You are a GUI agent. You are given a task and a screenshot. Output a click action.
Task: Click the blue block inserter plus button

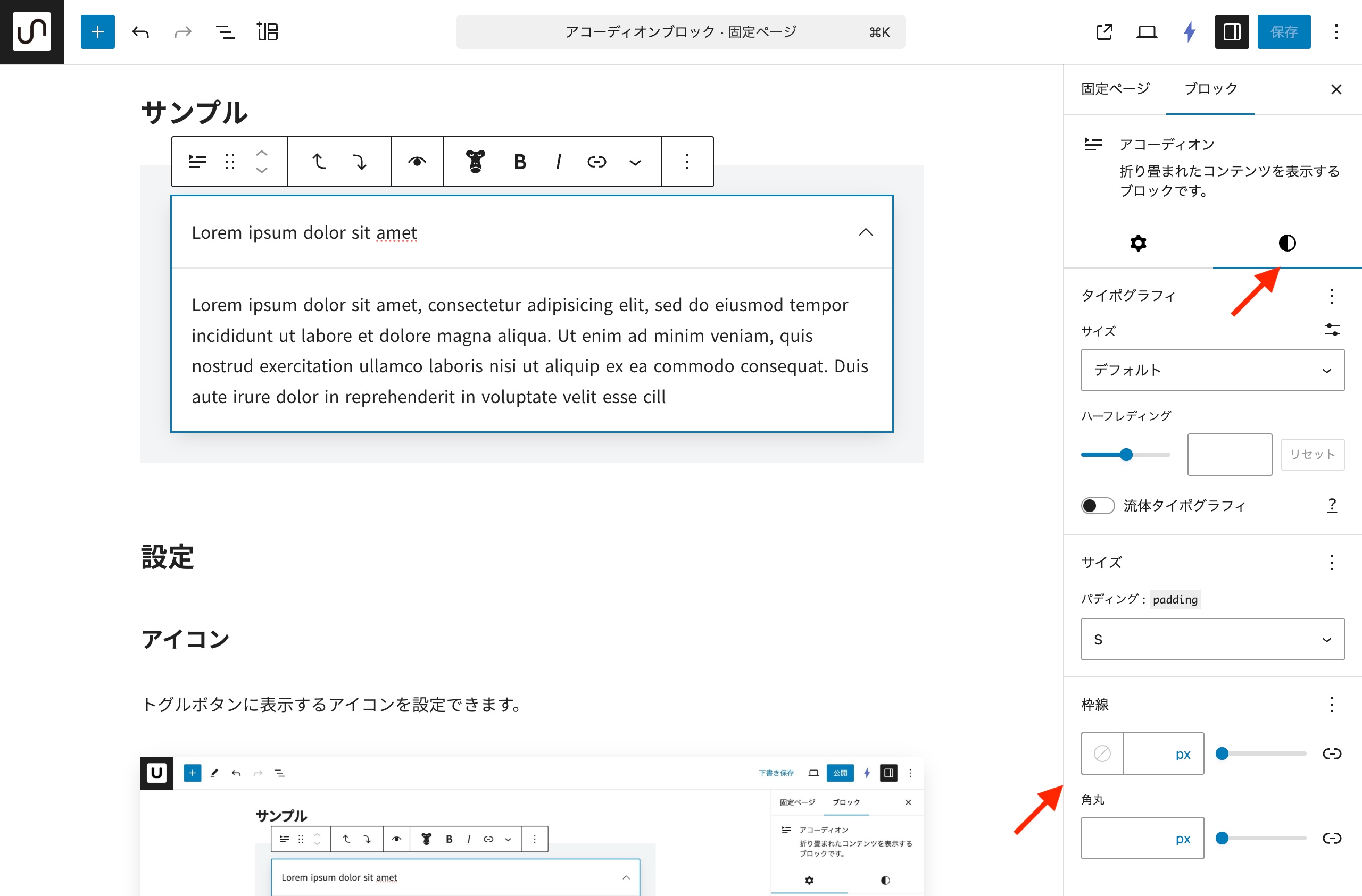(97, 32)
